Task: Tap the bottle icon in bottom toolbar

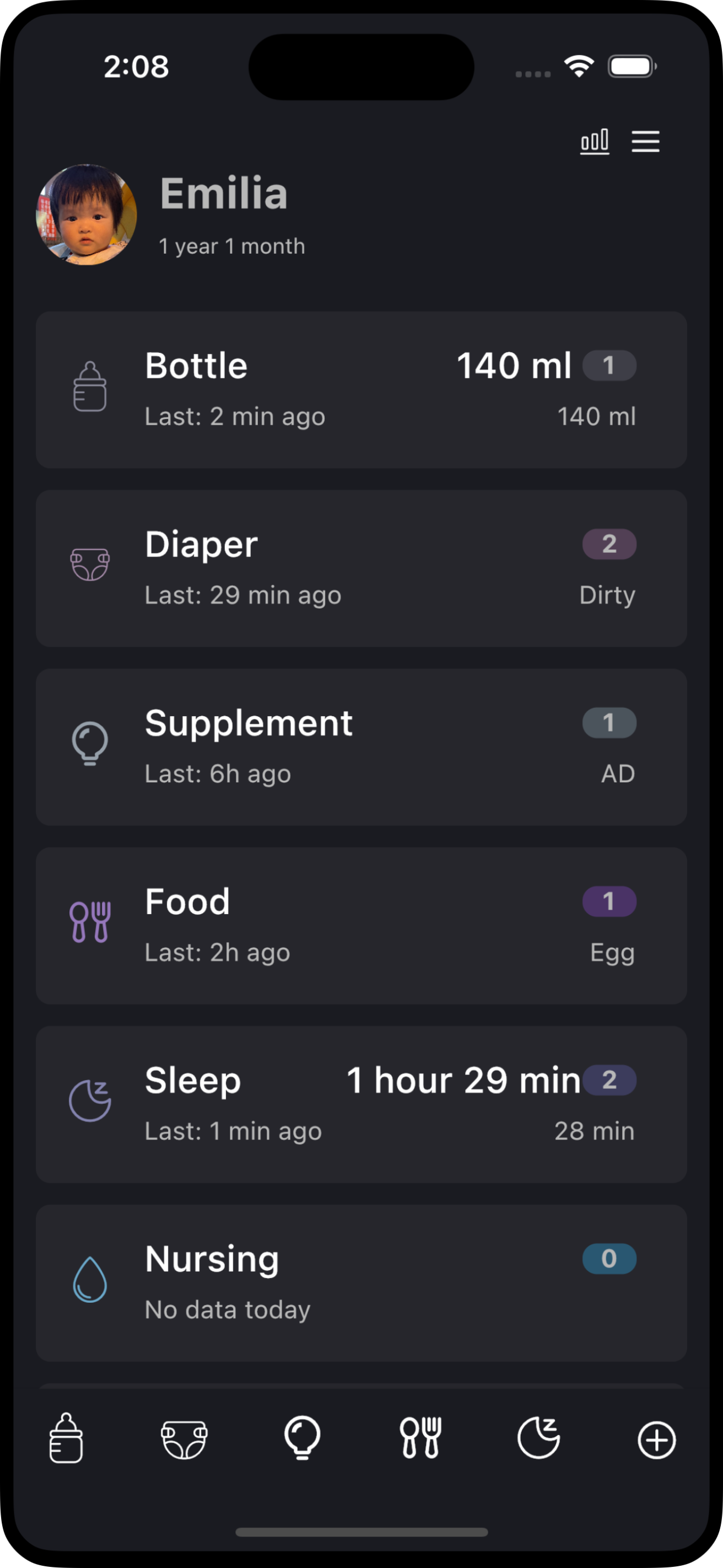Action: click(66, 1438)
